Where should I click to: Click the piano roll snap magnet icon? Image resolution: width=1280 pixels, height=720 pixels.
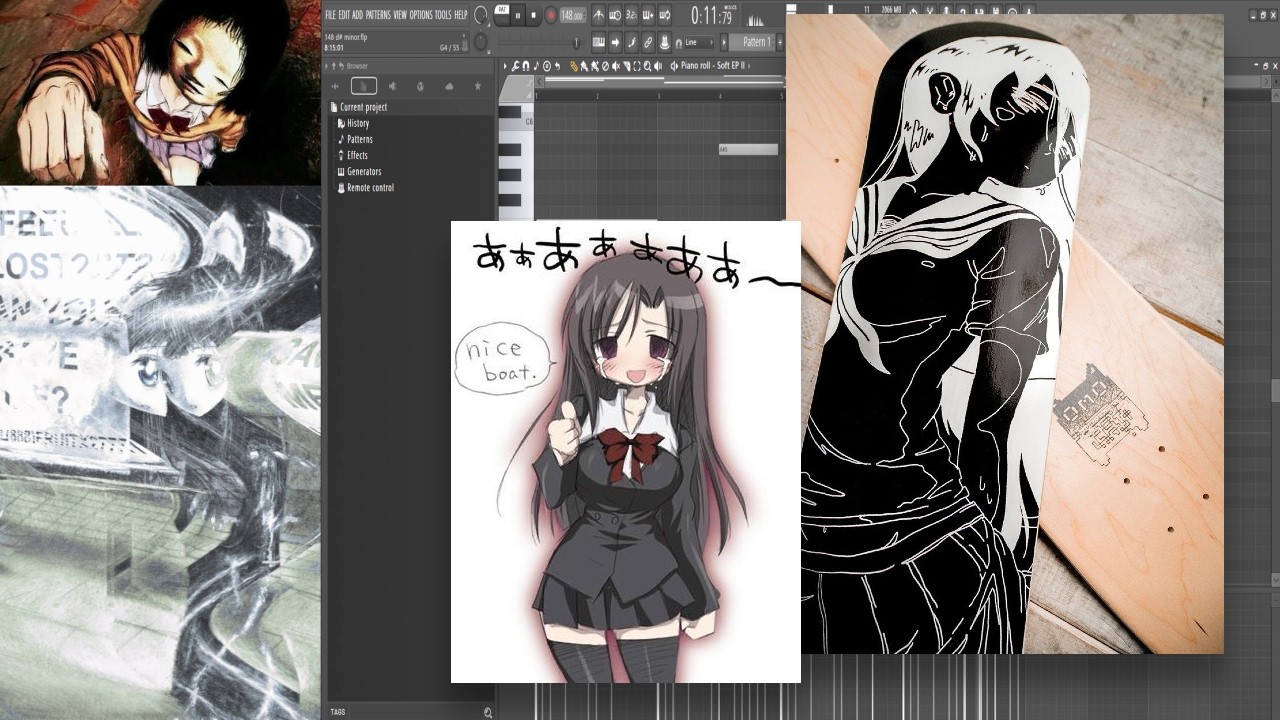tap(526, 66)
